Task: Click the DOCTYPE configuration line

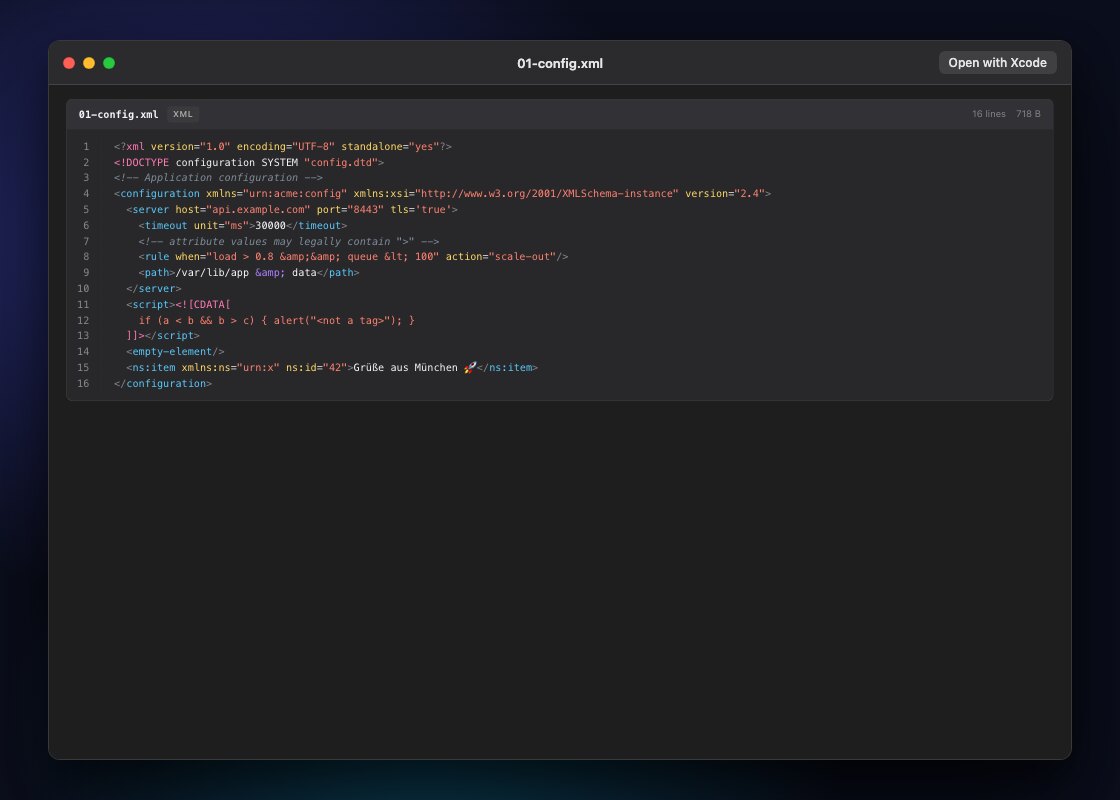Action: coord(249,162)
